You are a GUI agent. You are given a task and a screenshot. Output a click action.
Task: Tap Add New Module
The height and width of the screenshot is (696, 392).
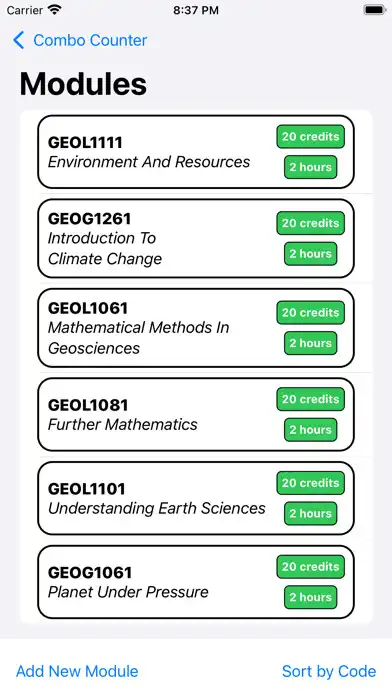[x=77, y=671]
